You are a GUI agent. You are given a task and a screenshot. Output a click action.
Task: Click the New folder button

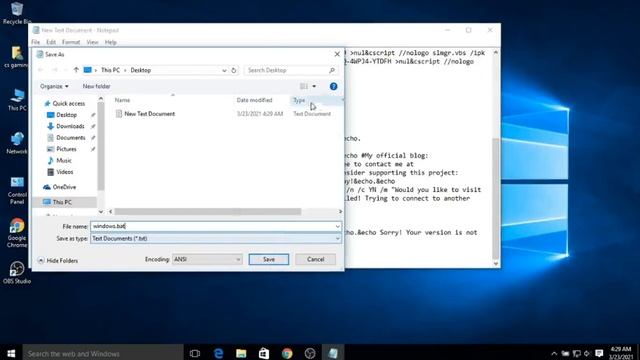click(x=96, y=86)
